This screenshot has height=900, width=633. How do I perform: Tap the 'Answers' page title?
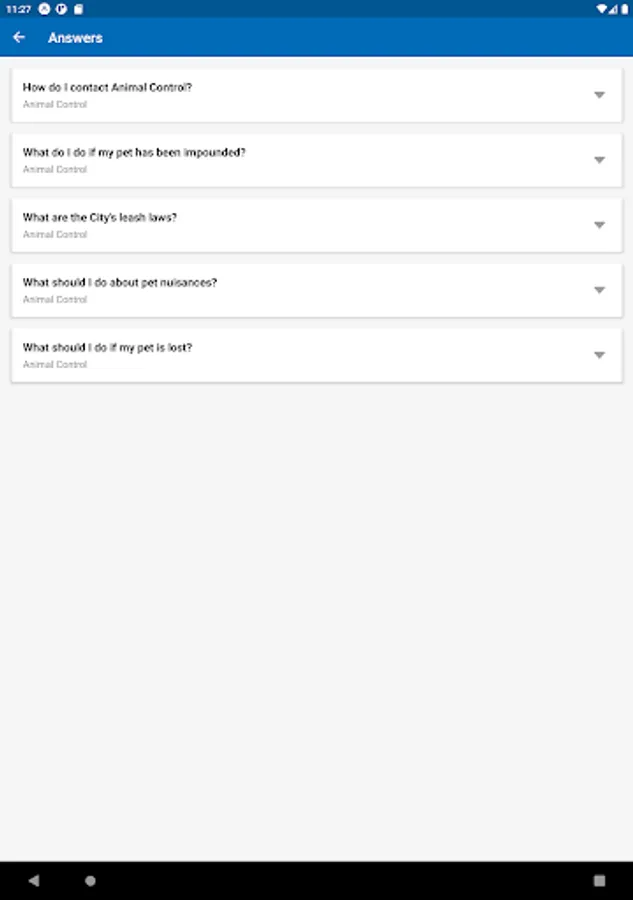click(75, 38)
